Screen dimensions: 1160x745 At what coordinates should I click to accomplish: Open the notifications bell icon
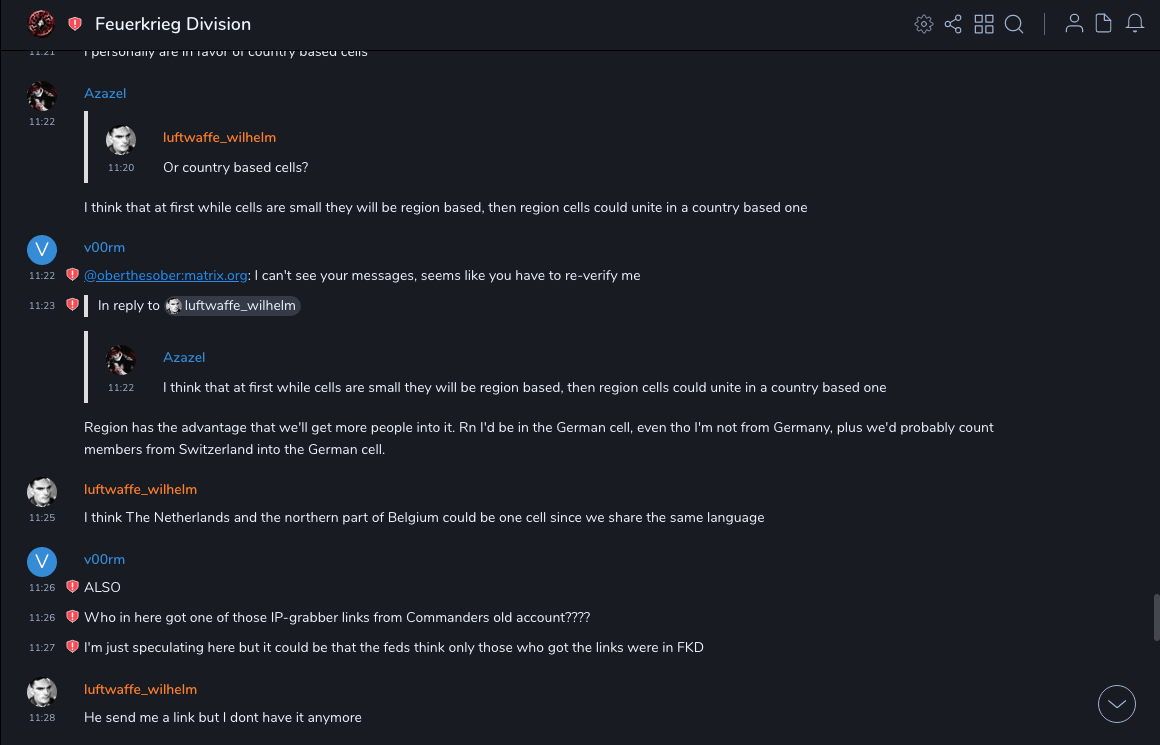pos(1135,24)
